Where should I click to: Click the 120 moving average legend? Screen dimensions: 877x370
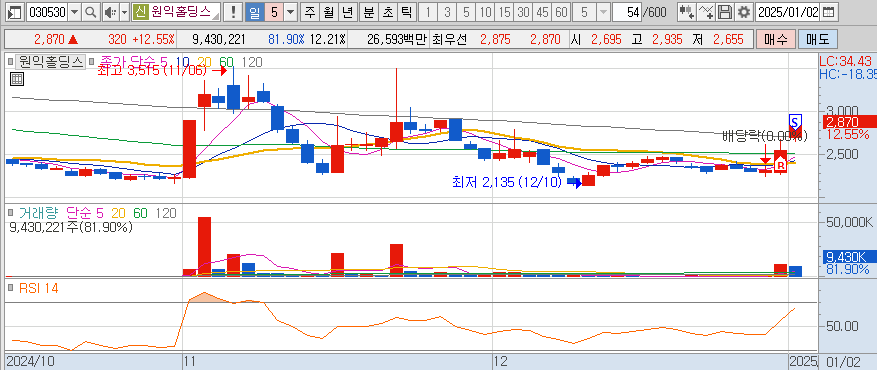click(252, 62)
